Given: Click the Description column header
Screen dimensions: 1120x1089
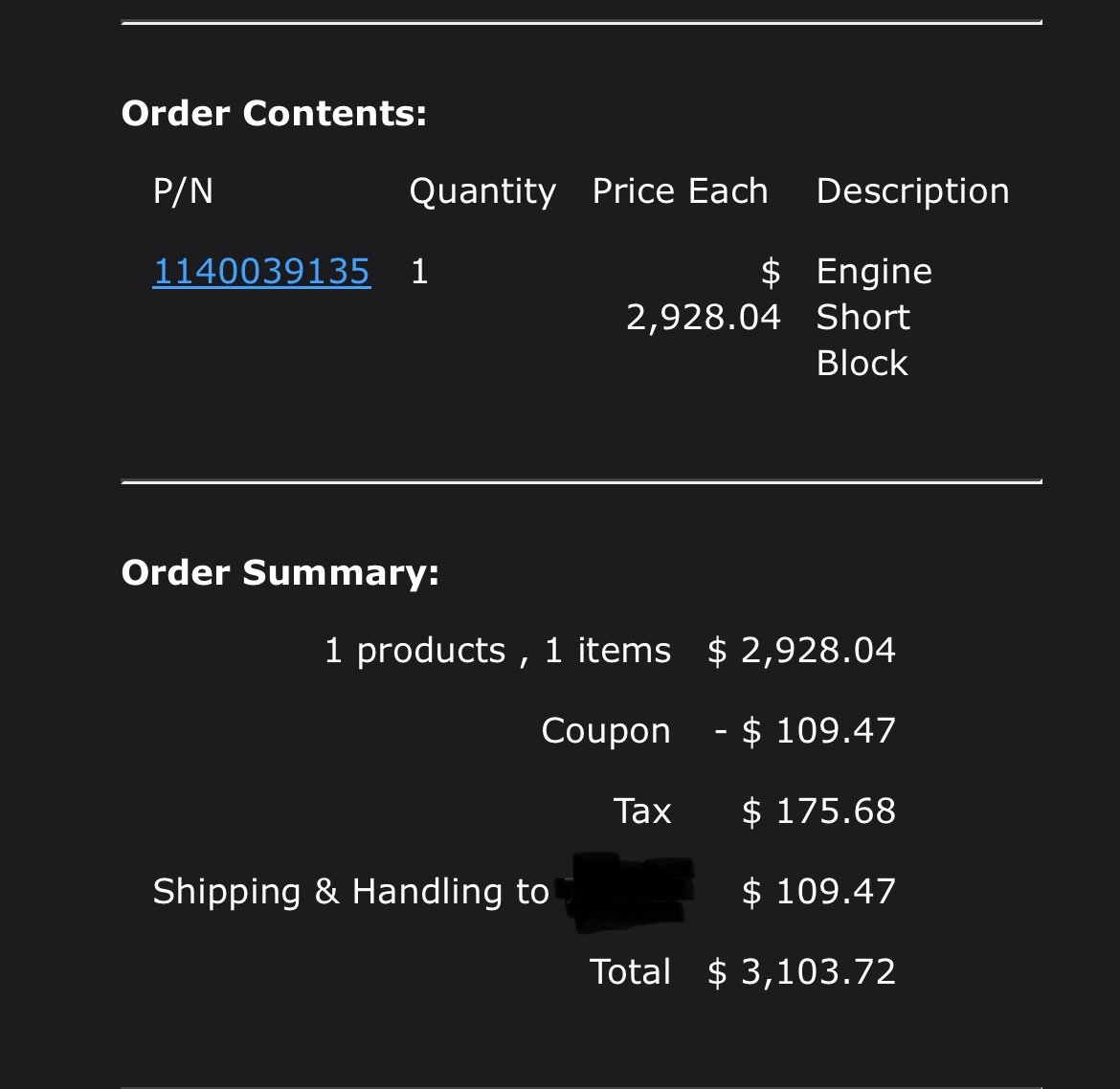Looking at the screenshot, I should point(913,192).
